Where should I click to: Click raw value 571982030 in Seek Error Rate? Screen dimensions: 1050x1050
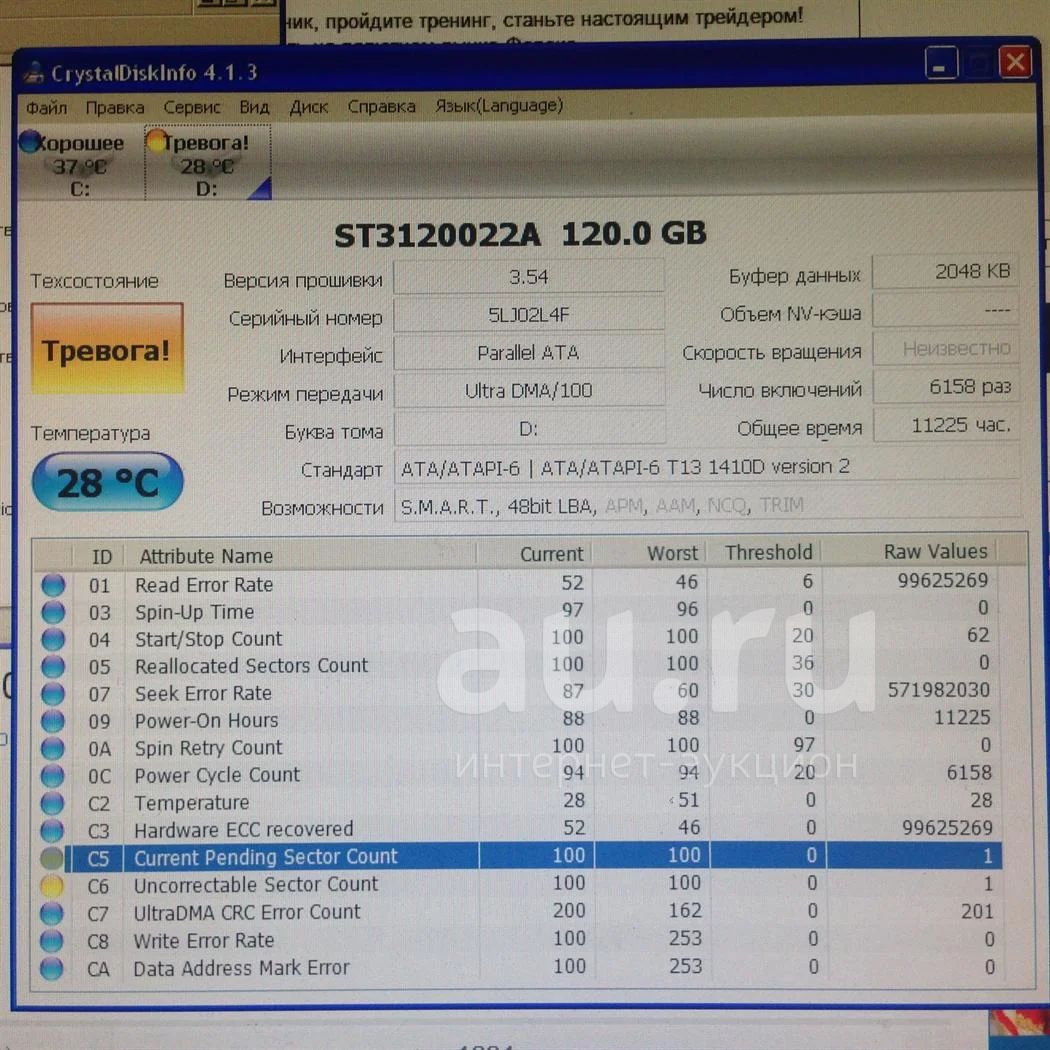(x=939, y=690)
